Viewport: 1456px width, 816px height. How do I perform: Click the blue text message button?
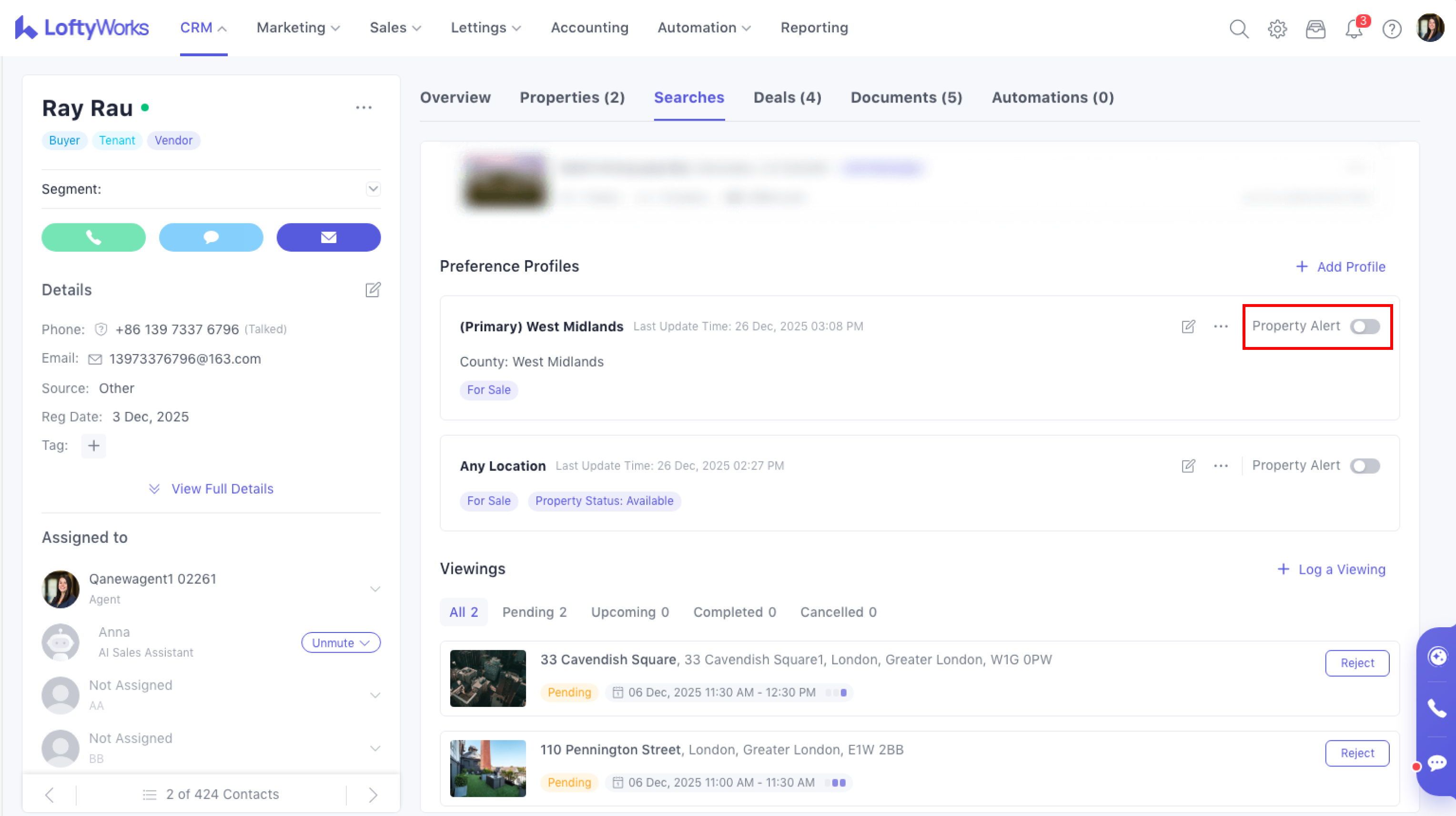pos(211,237)
